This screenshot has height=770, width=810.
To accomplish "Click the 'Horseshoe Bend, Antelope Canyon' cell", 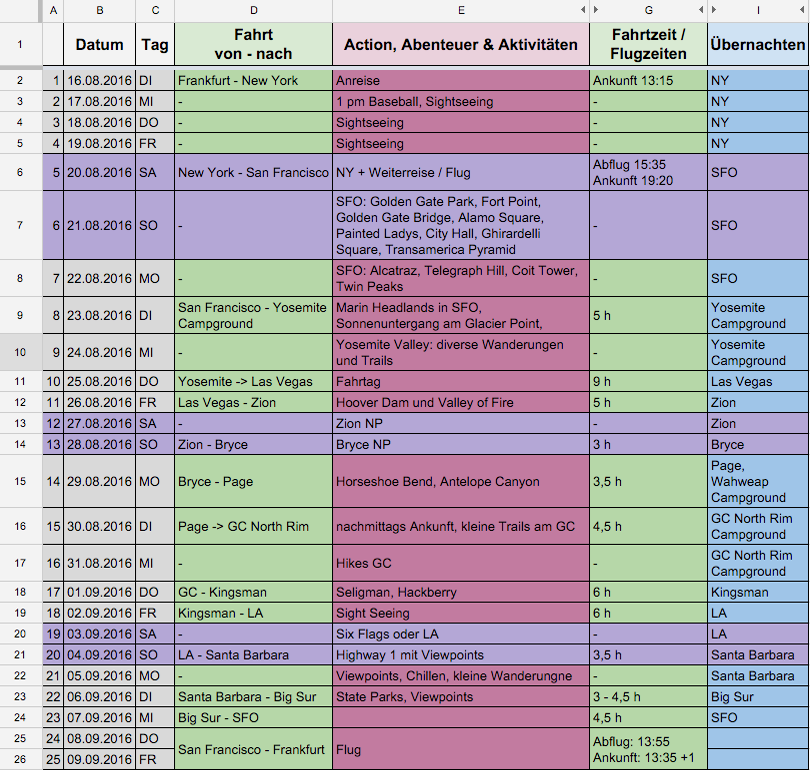I will (x=461, y=481).
